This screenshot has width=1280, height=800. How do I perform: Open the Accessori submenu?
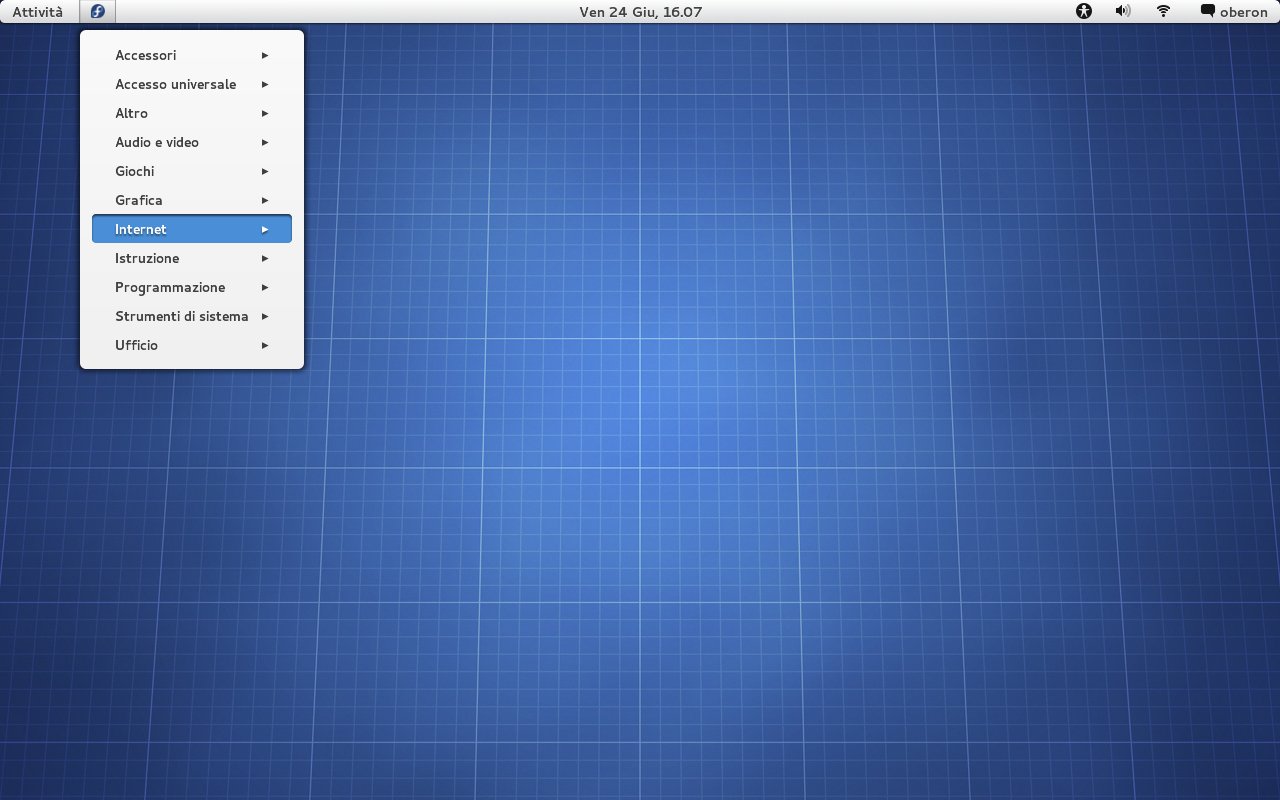[x=192, y=55]
